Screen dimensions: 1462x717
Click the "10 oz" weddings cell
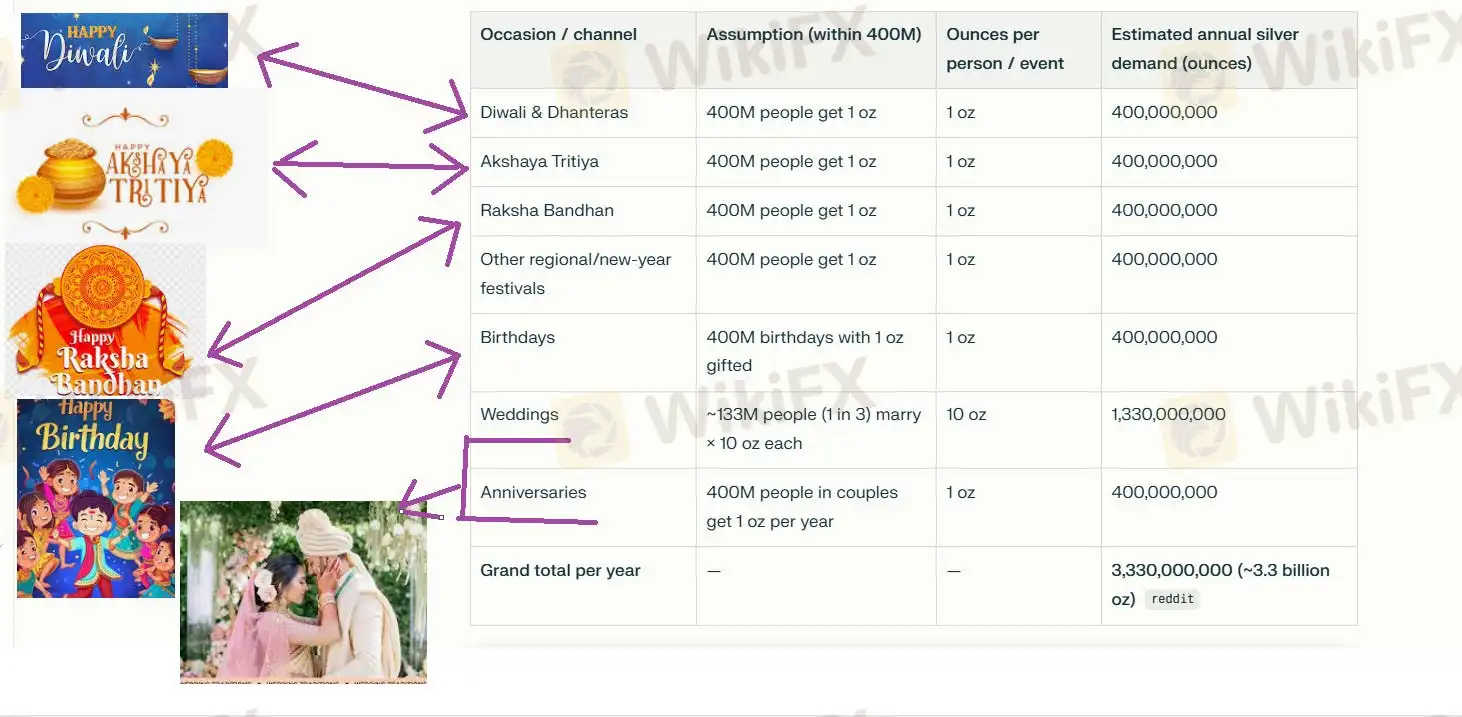[x=966, y=415]
